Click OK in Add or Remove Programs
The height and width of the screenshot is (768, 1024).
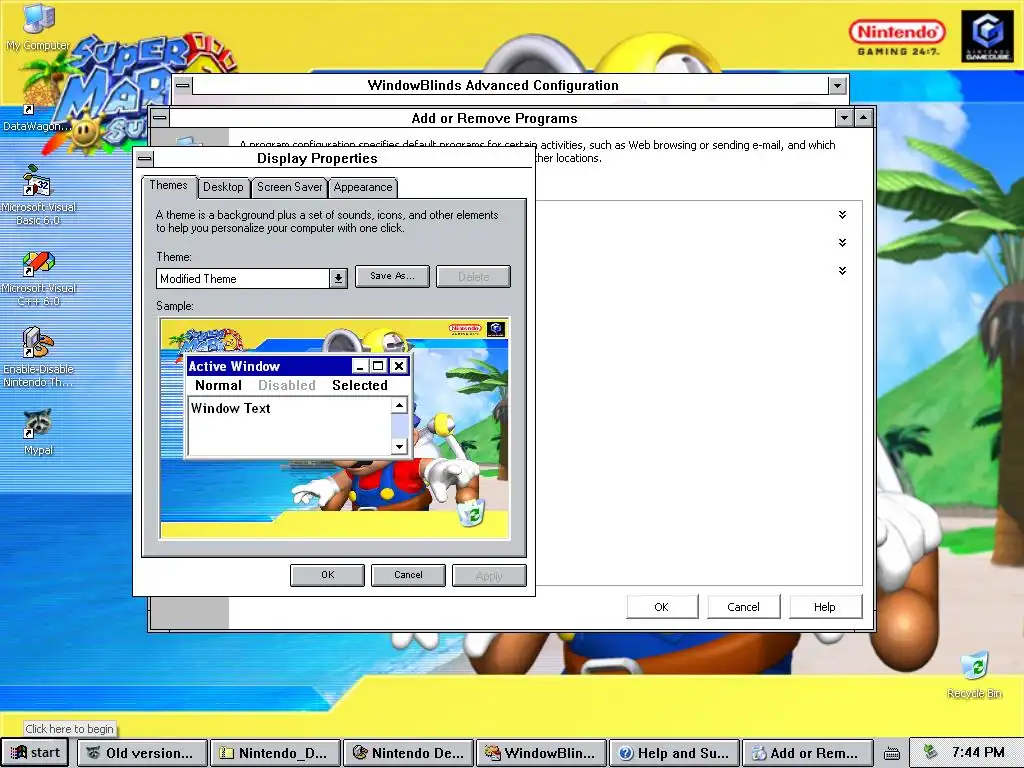pyautogui.click(x=662, y=607)
